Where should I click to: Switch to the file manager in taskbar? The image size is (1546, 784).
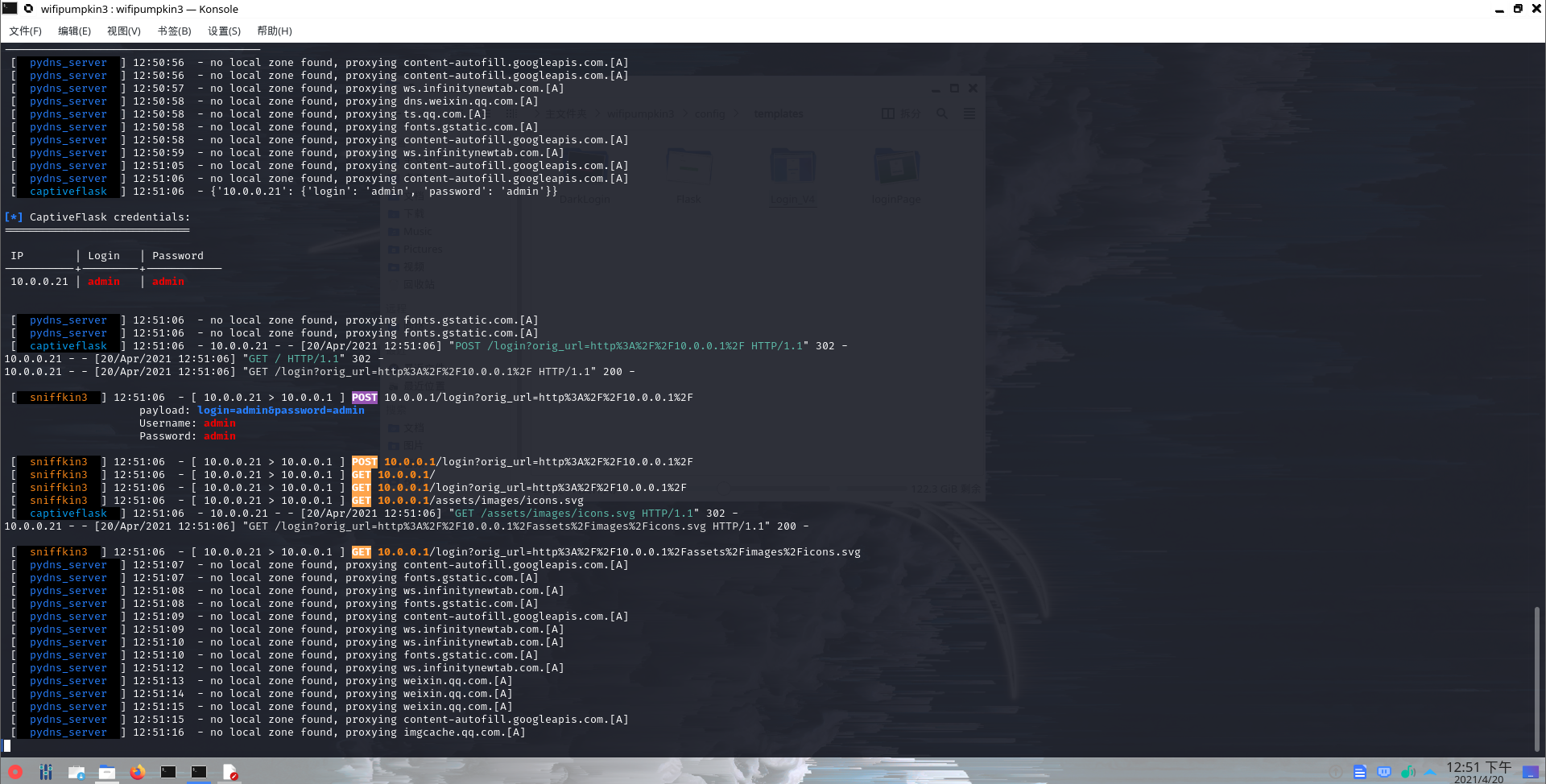[x=107, y=772]
